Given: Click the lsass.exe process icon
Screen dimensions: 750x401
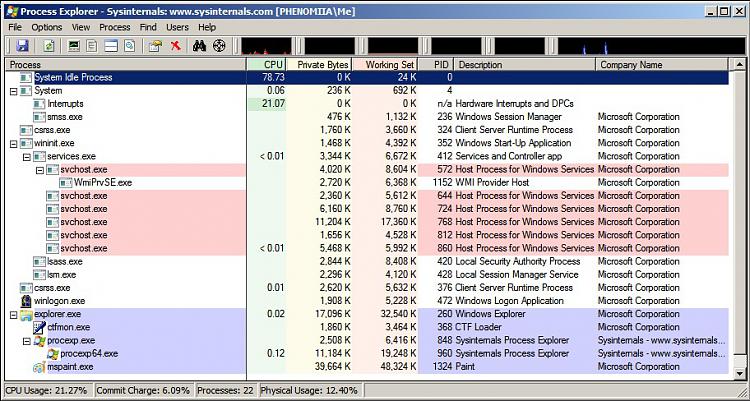Looking at the screenshot, I should click(x=39, y=262).
